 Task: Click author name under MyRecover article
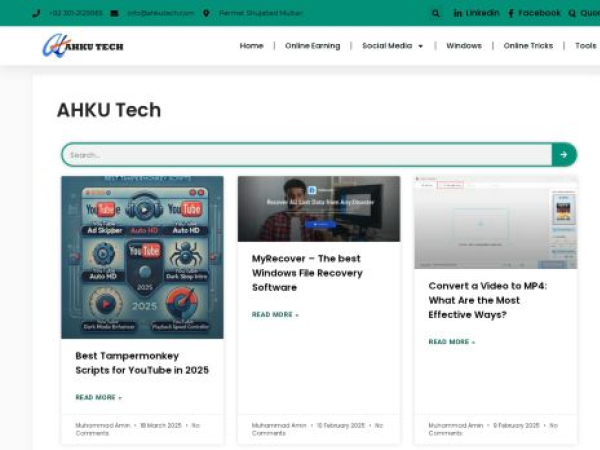[279, 426]
